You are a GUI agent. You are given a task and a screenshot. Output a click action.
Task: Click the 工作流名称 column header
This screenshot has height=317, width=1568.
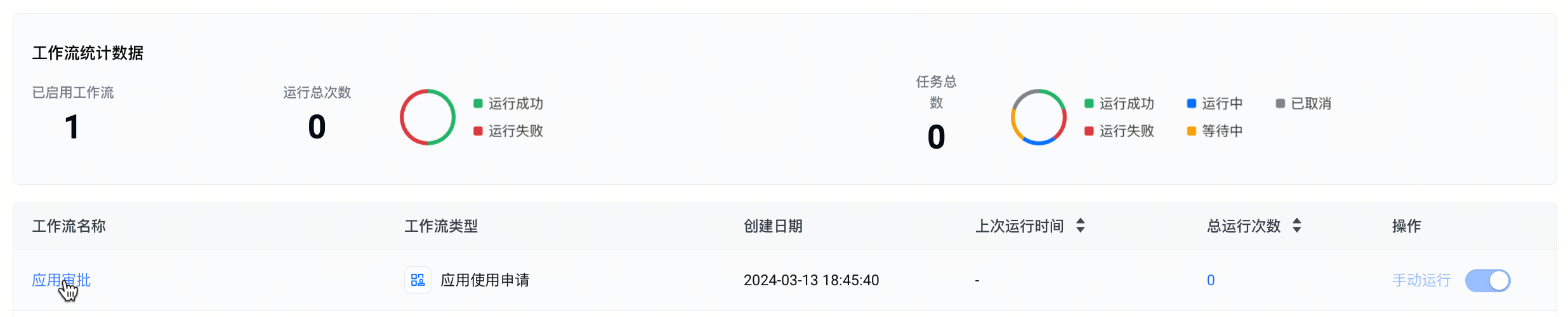coord(69,226)
